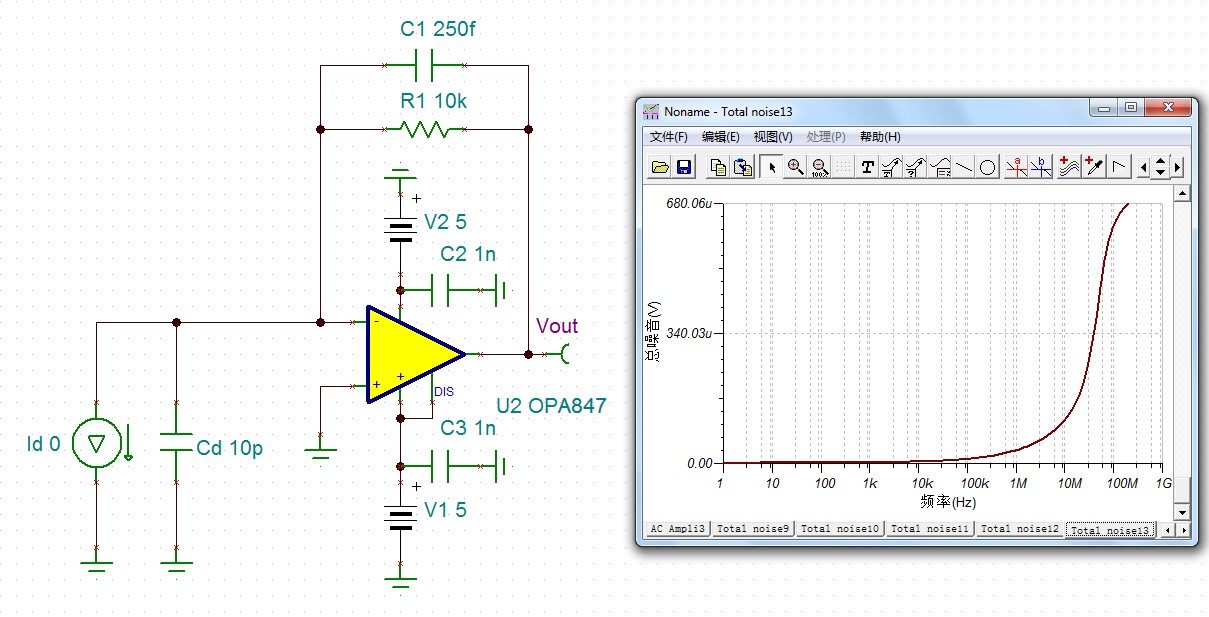The image size is (1209, 617).
Task: Enable cursor b on the curve
Action: pos(1041,168)
